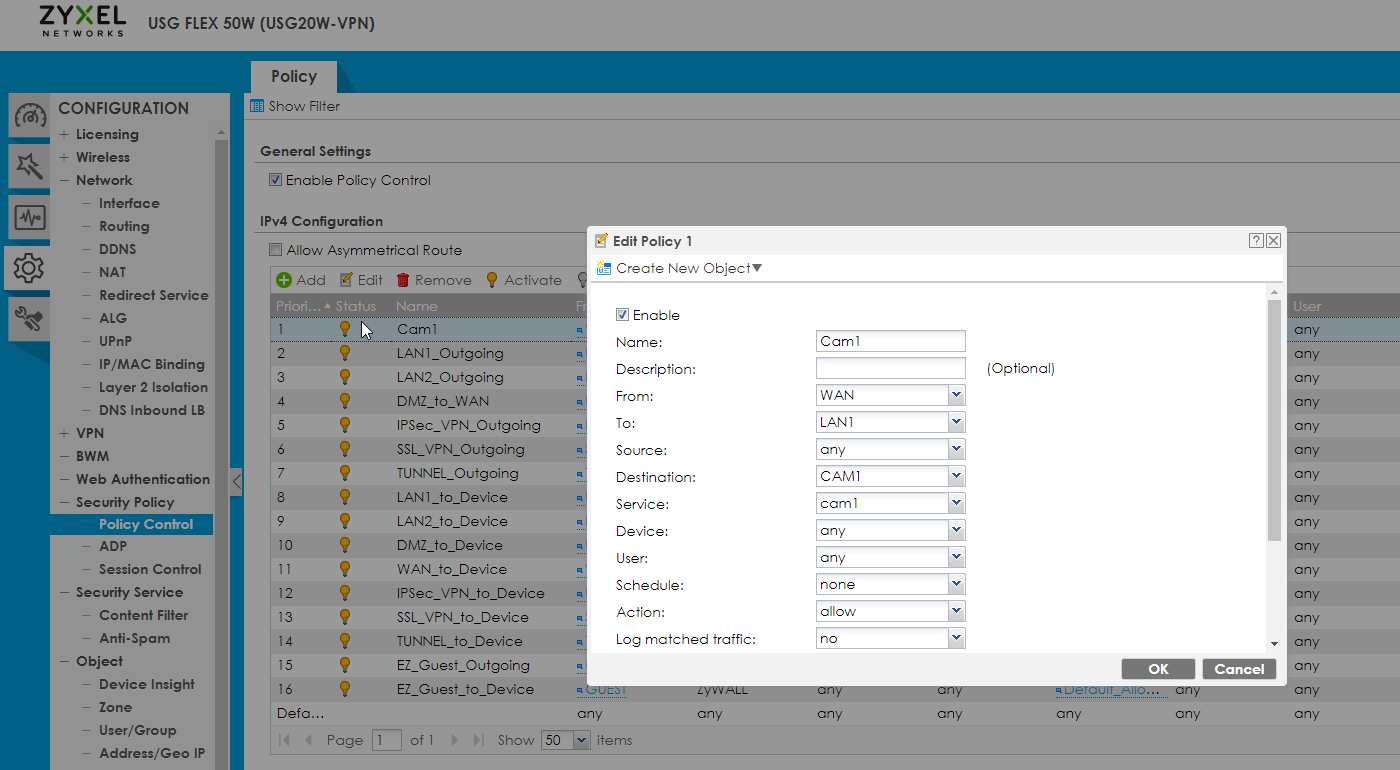
Task: Open the Monitor icon in sidebar
Action: (x=29, y=217)
